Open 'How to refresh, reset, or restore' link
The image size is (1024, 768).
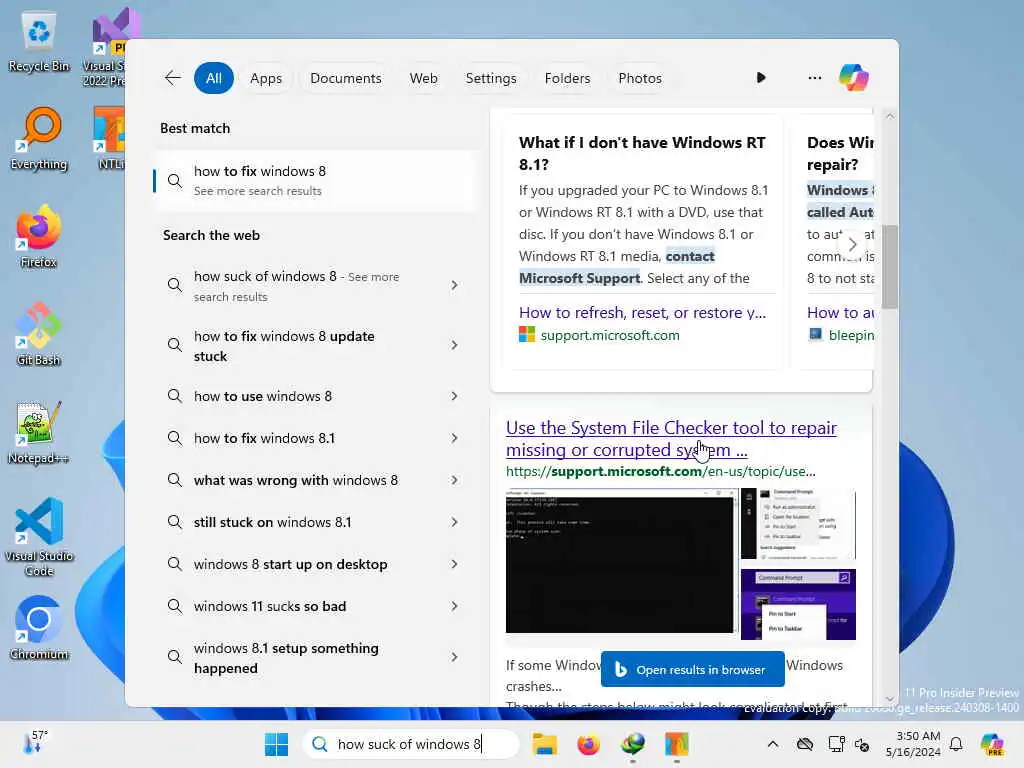(x=643, y=312)
